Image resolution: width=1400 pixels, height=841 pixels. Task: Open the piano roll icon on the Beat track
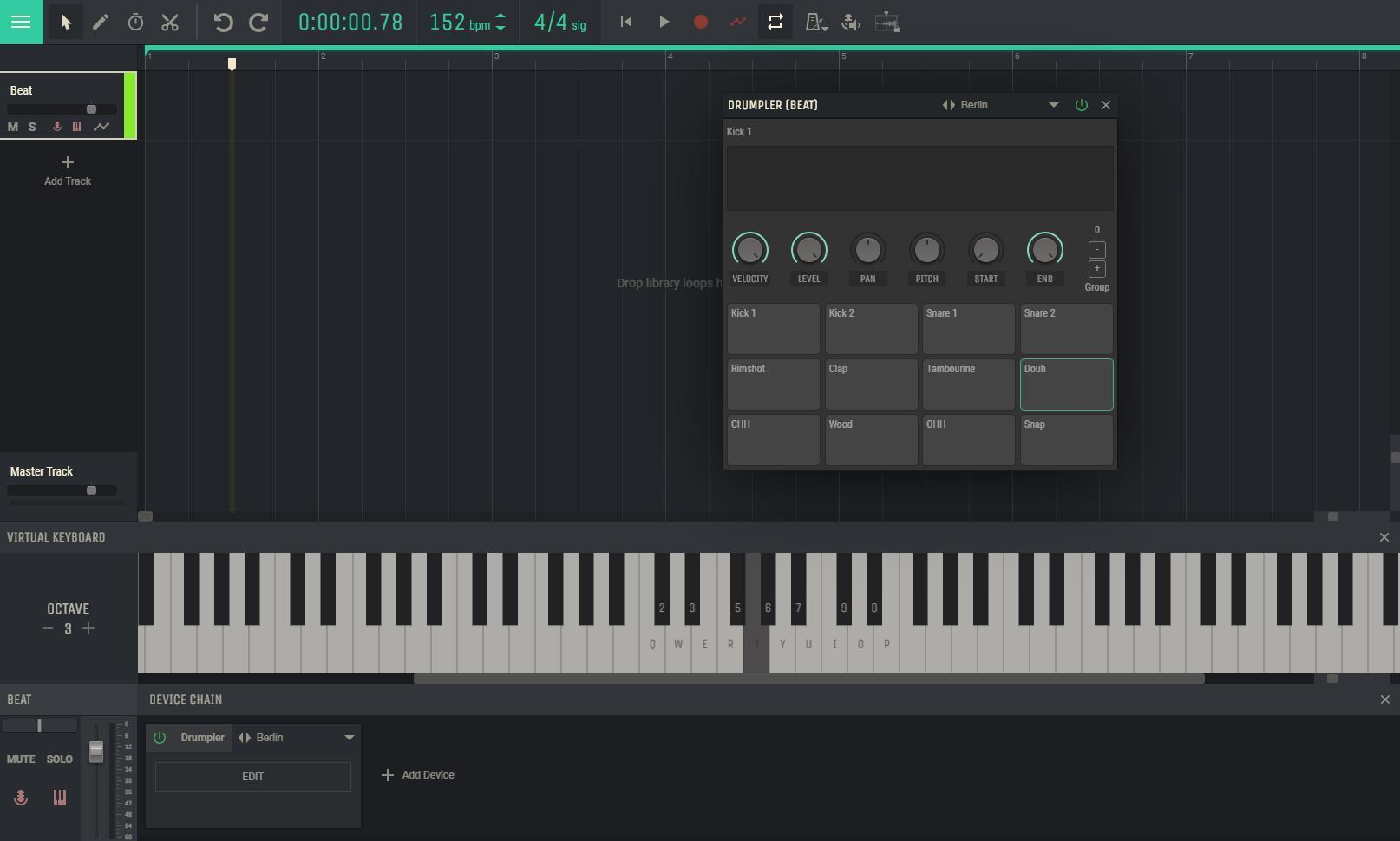click(x=76, y=127)
